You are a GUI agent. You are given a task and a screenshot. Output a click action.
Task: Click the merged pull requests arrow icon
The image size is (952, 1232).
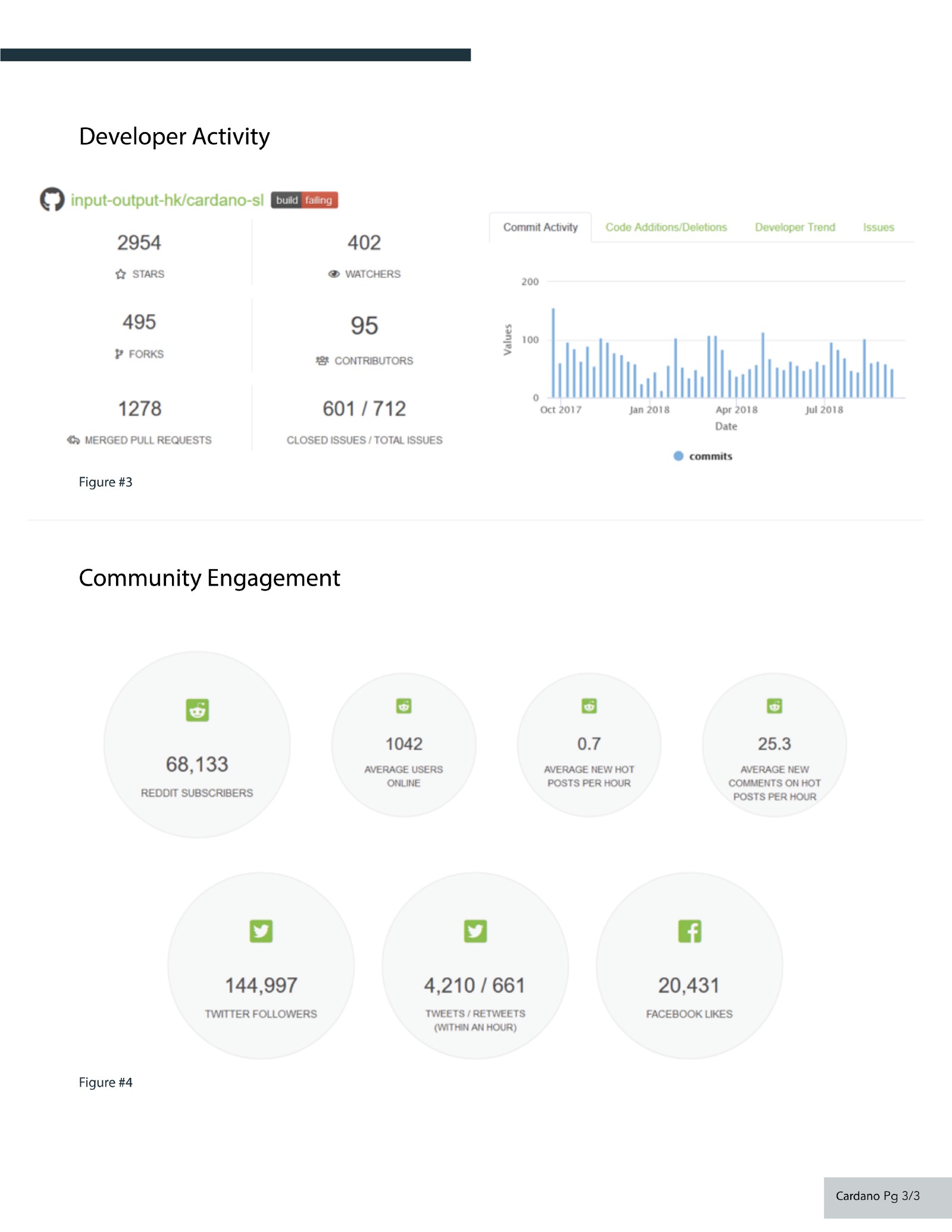tap(73, 440)
